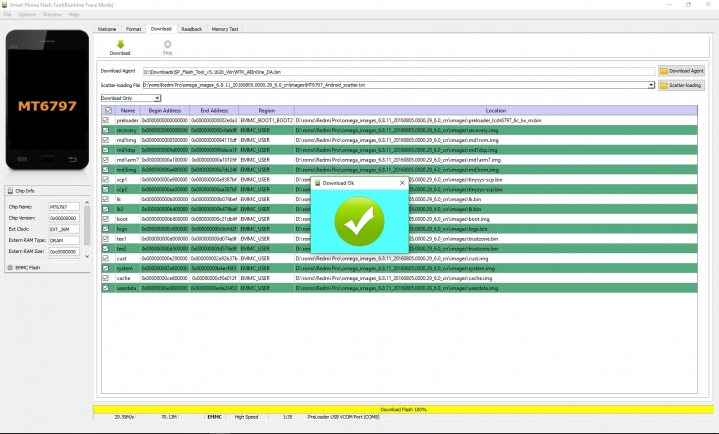Click the Scatter-loading folder button

tap(681, 85)
